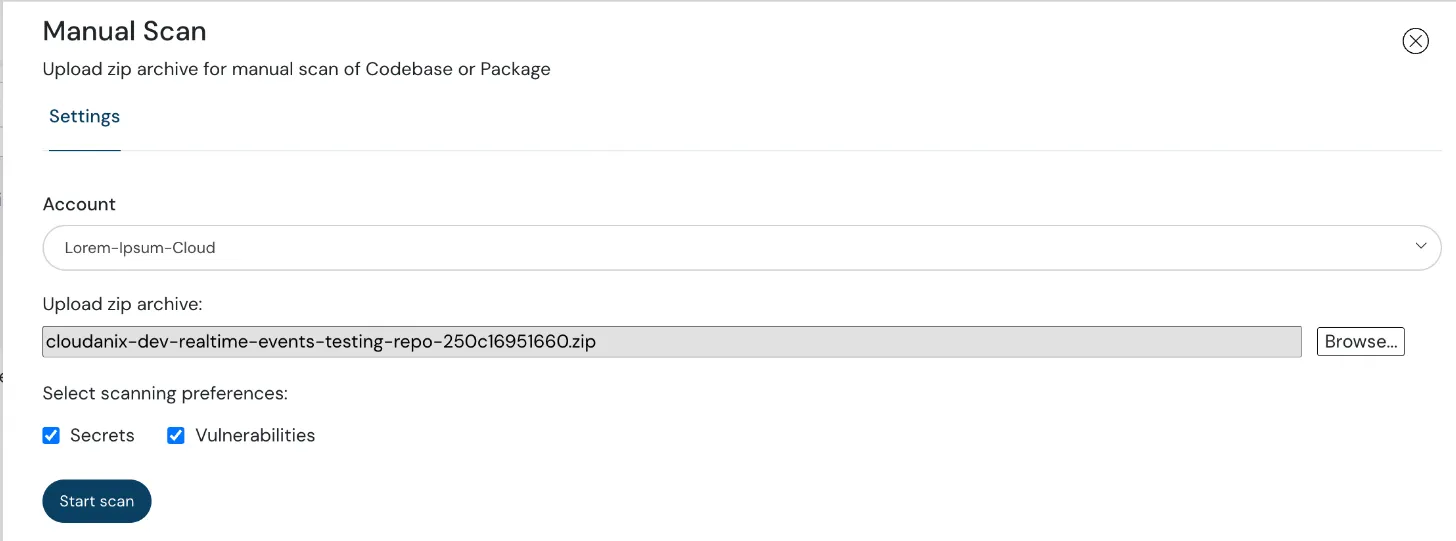
Task: Click the Manual Scan heading
Action: [x=124, y=31]
